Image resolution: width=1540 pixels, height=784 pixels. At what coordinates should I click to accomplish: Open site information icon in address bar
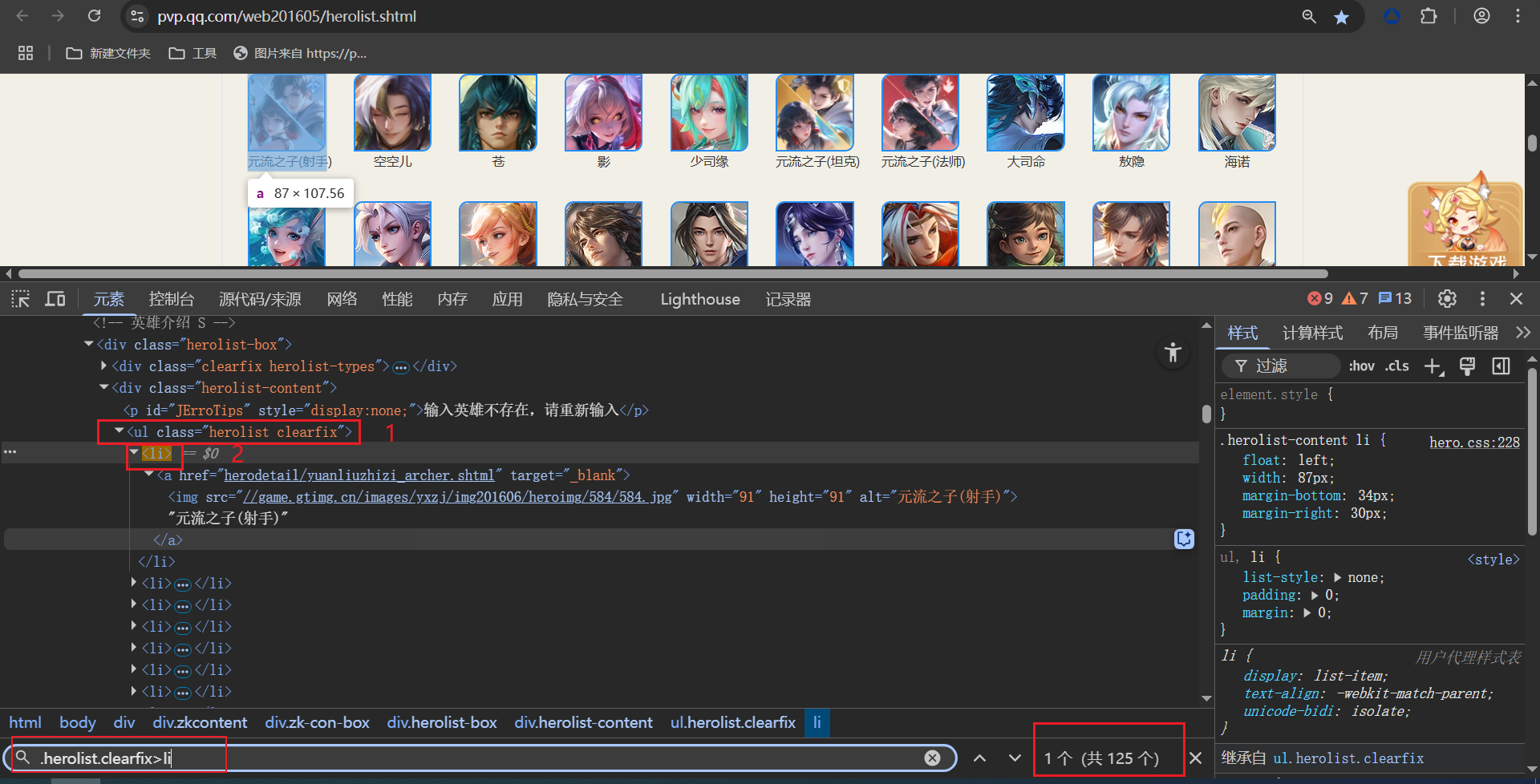pos(138,16)
